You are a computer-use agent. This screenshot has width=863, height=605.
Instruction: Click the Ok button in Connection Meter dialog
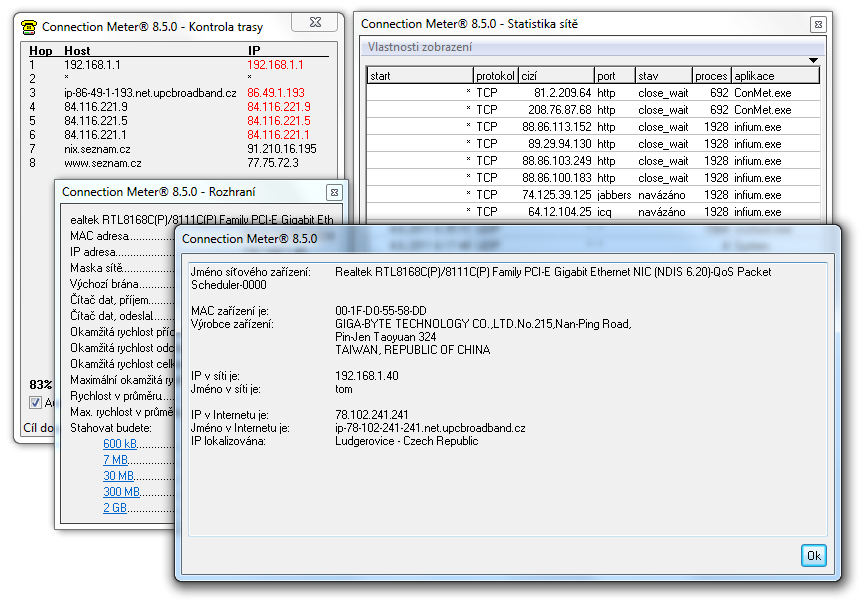tap(813, 555)
